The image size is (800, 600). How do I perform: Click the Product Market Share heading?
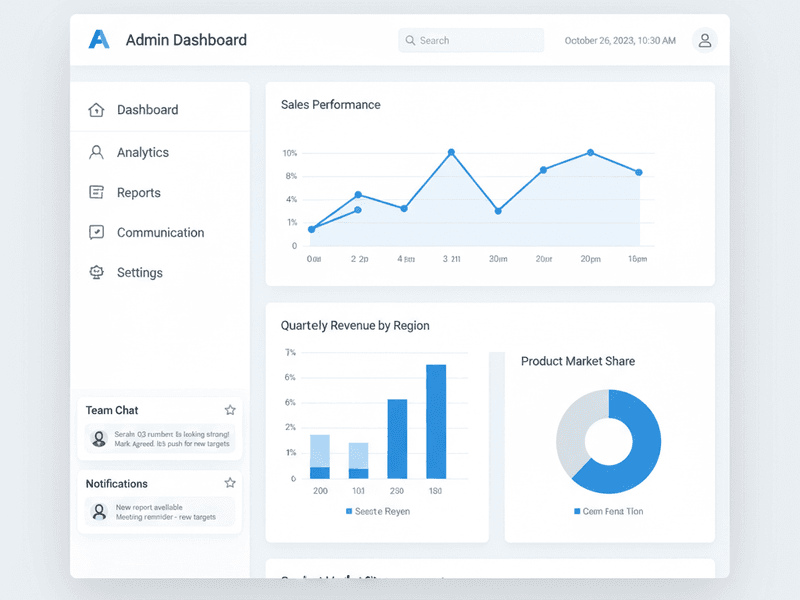click(578, 361)
